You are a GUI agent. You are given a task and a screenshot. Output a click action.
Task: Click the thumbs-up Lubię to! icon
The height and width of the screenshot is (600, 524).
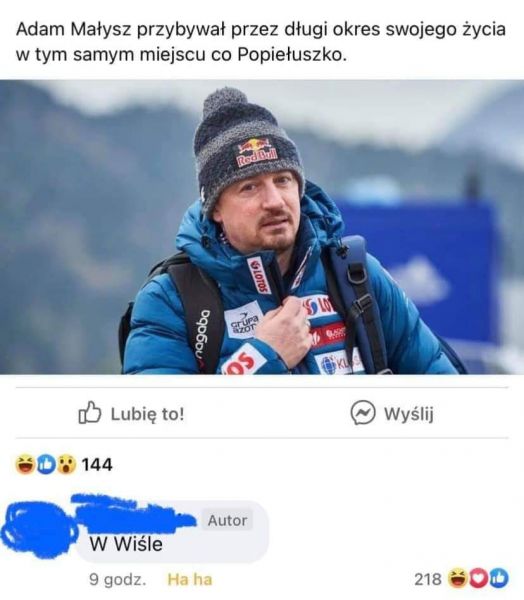click(90, 412)
